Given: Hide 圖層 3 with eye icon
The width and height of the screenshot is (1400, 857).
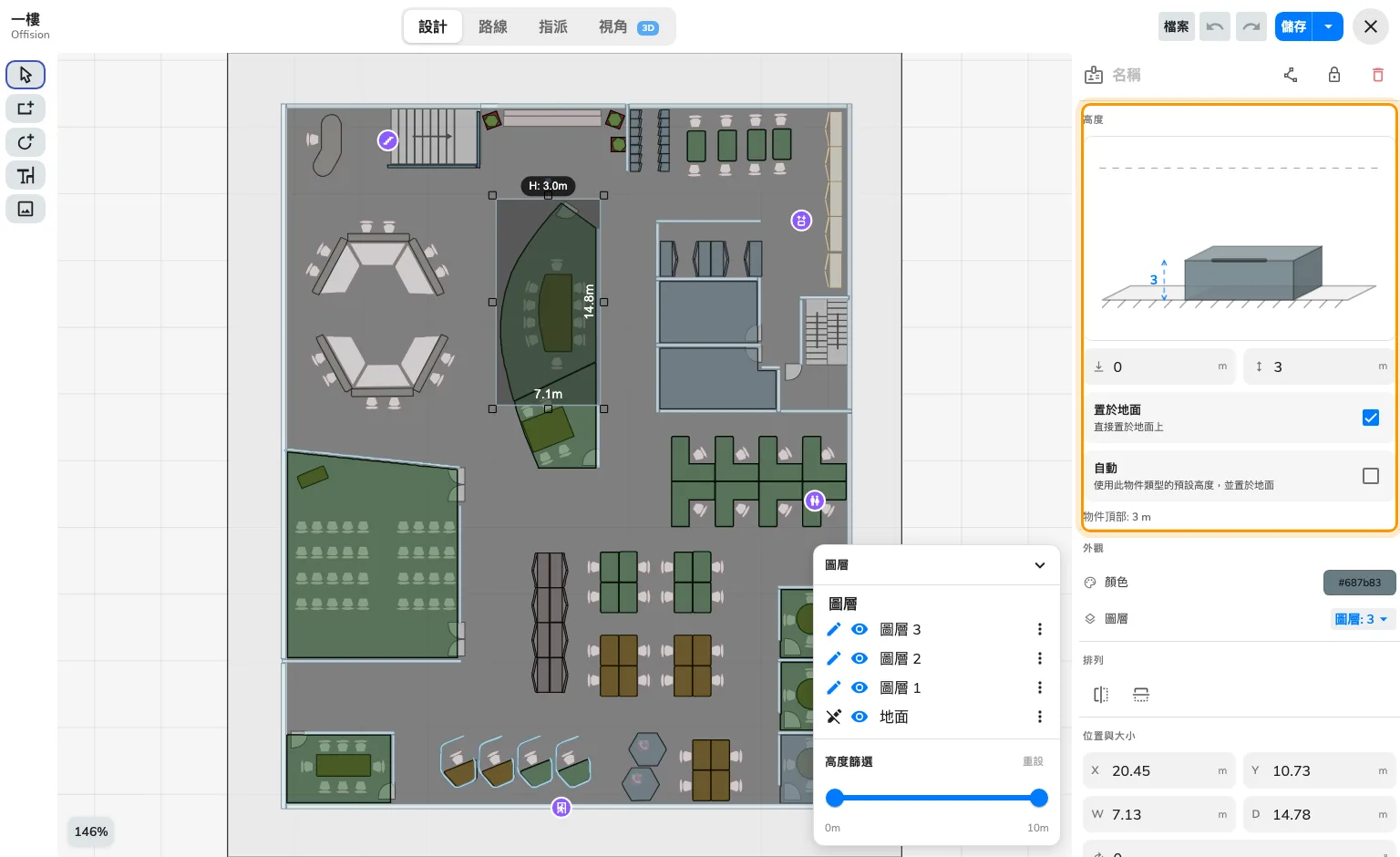Looking at the screenshot, I should 860,629.
